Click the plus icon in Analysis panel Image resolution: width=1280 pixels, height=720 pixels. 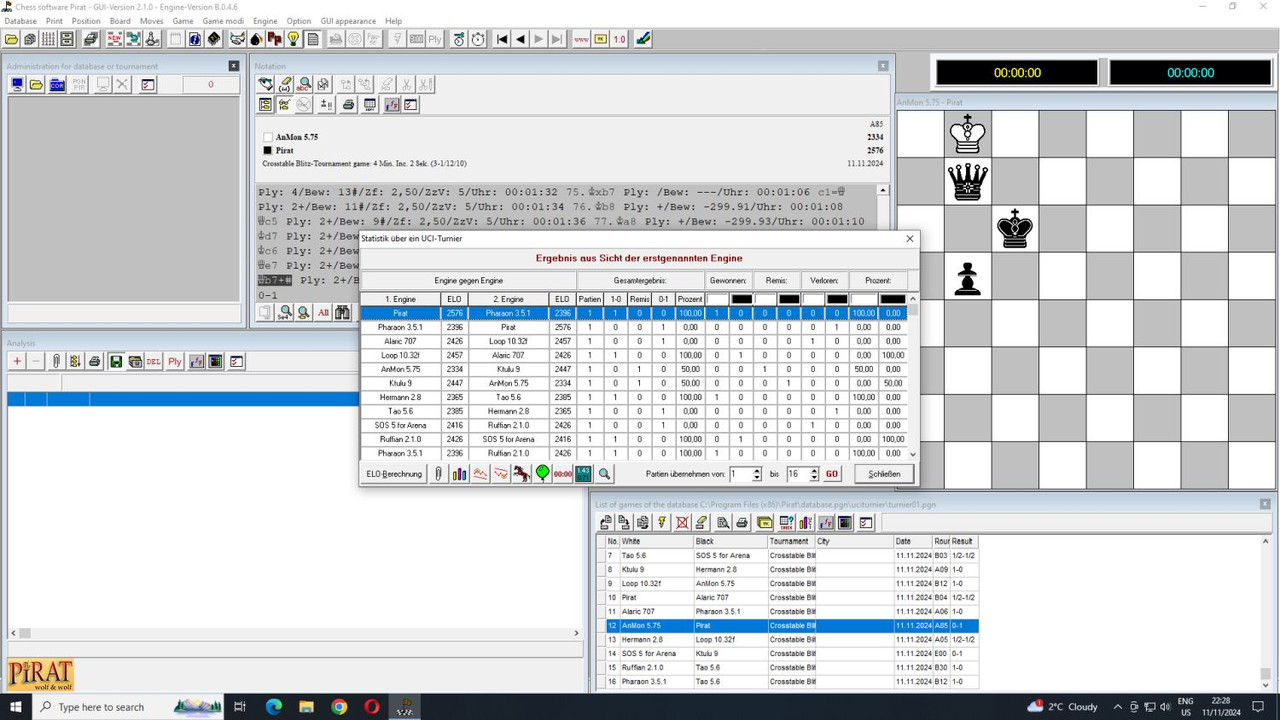tap(17, 361)
